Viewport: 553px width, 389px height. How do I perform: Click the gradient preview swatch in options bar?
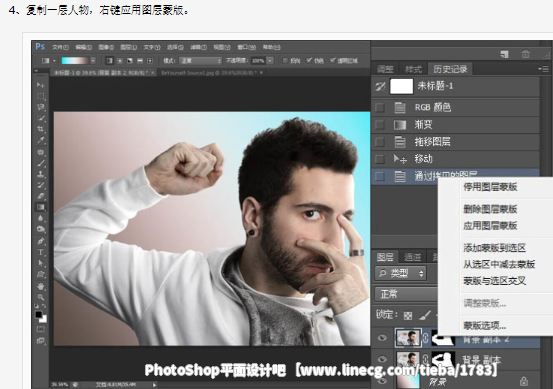click(x=75, y=61)
